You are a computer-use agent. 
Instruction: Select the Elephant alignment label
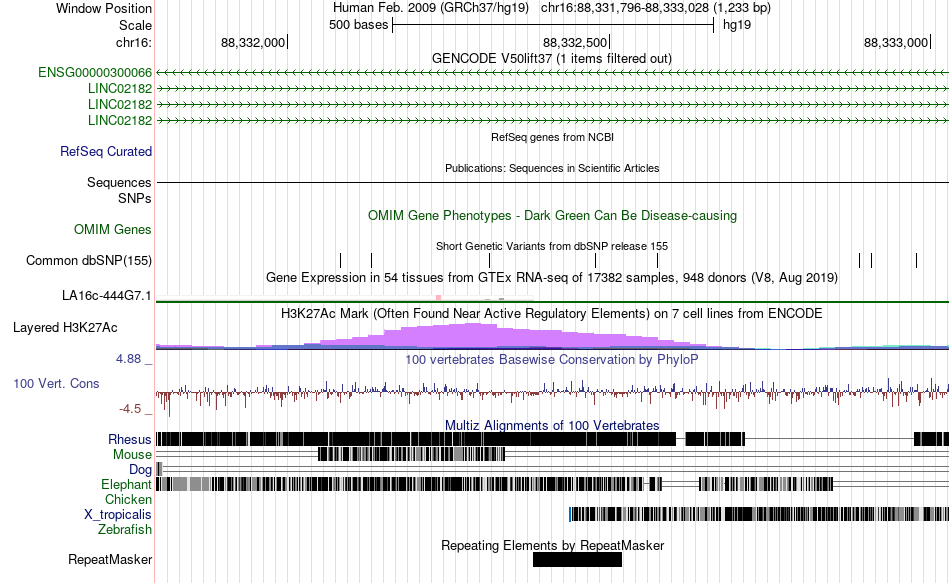126,485
